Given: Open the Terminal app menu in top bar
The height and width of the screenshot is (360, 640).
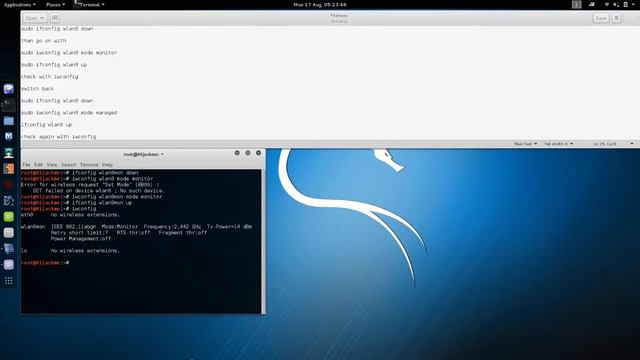Looking at the screenshot, I should (x=89, y=4).
